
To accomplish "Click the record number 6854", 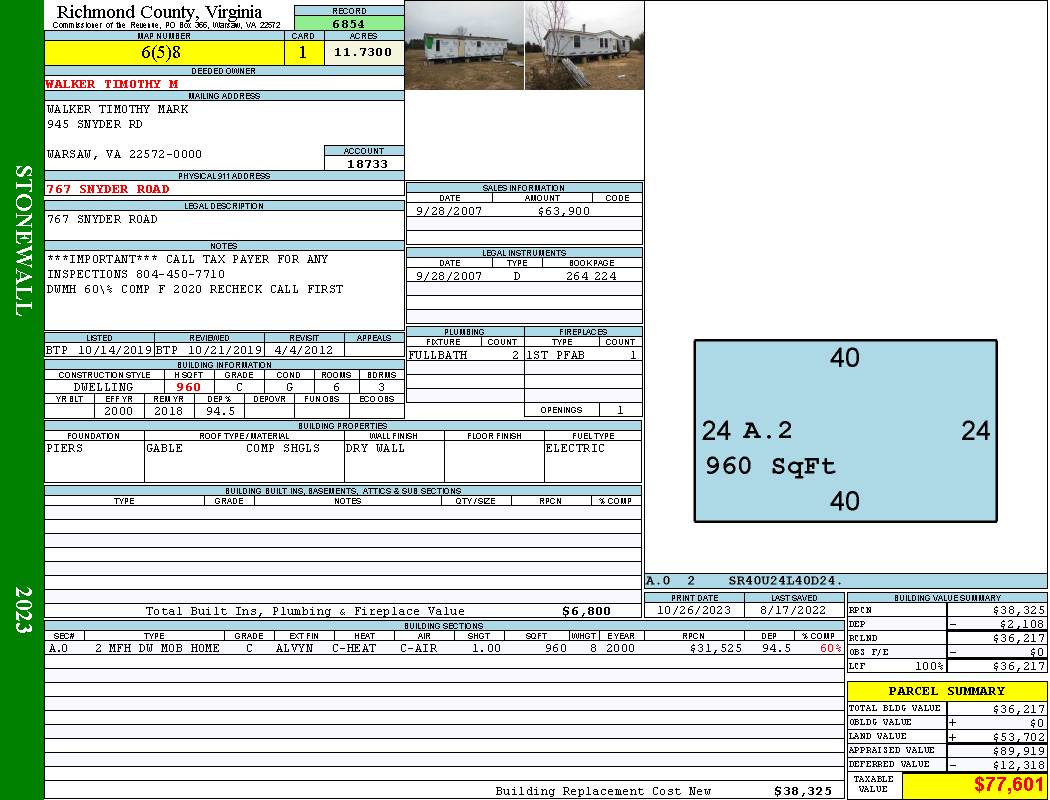I will tap(349, 24).
